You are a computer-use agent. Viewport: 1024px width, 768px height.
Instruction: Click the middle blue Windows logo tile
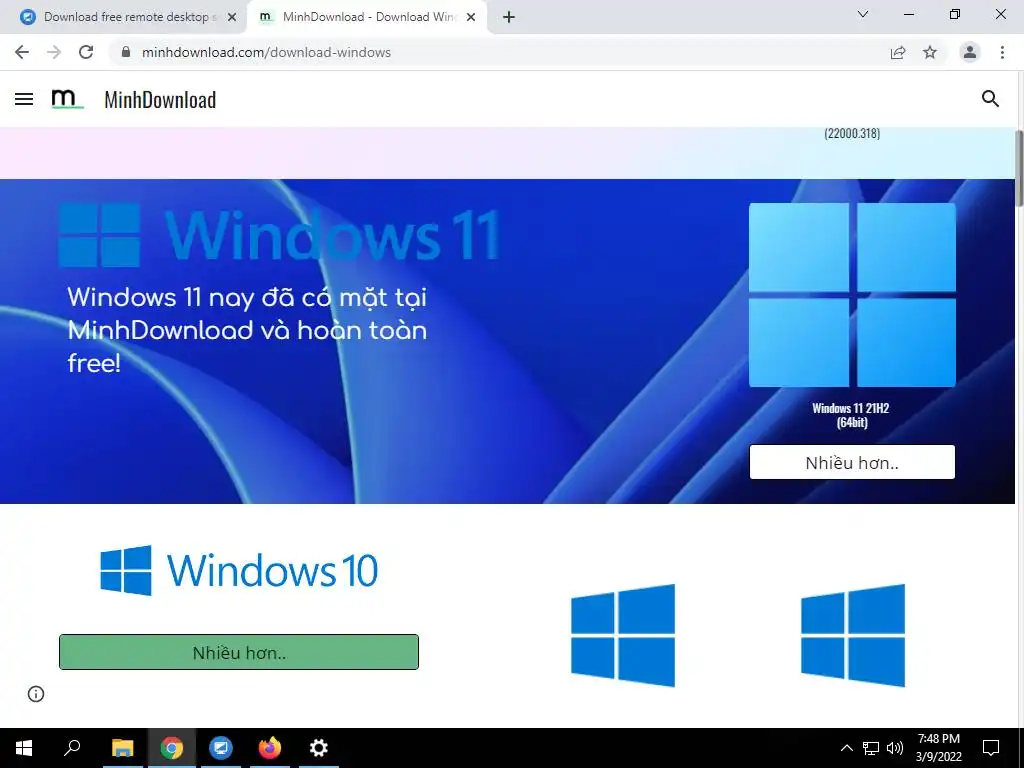[x=622, y=635]
